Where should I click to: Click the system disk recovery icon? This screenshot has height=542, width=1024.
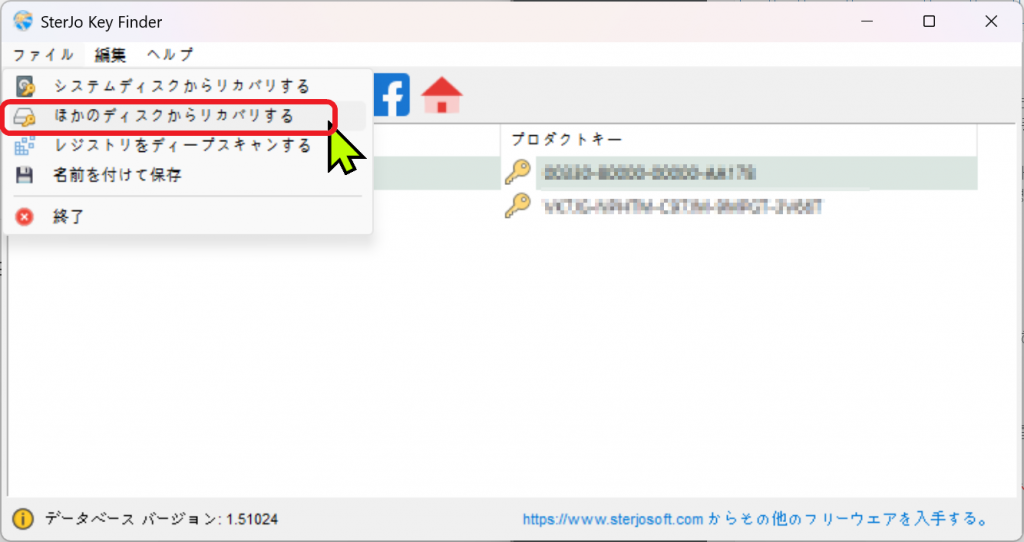(x=25, y=86)
